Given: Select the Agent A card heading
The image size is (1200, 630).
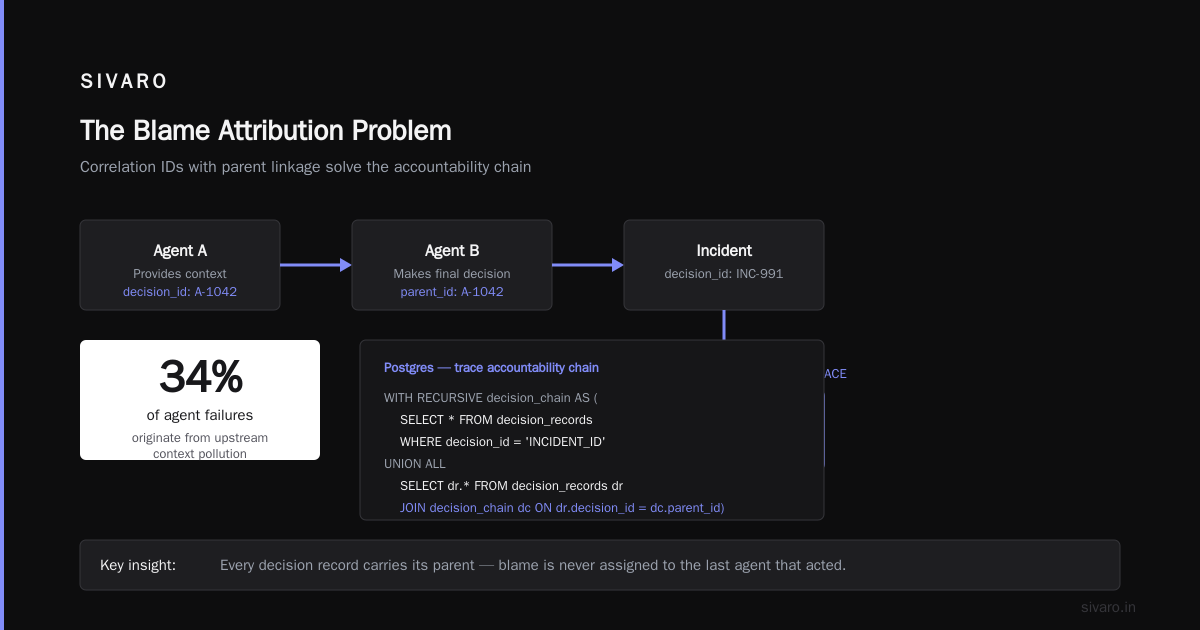Looking at the screenshot, I should 180,251.
